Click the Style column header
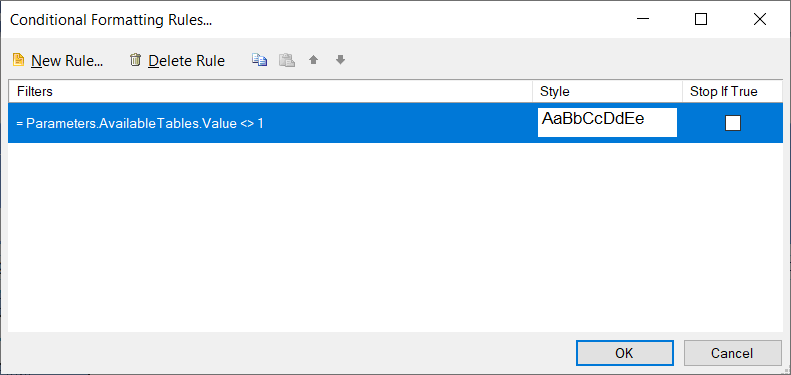791x375 pixels. (x=607, y=91)
